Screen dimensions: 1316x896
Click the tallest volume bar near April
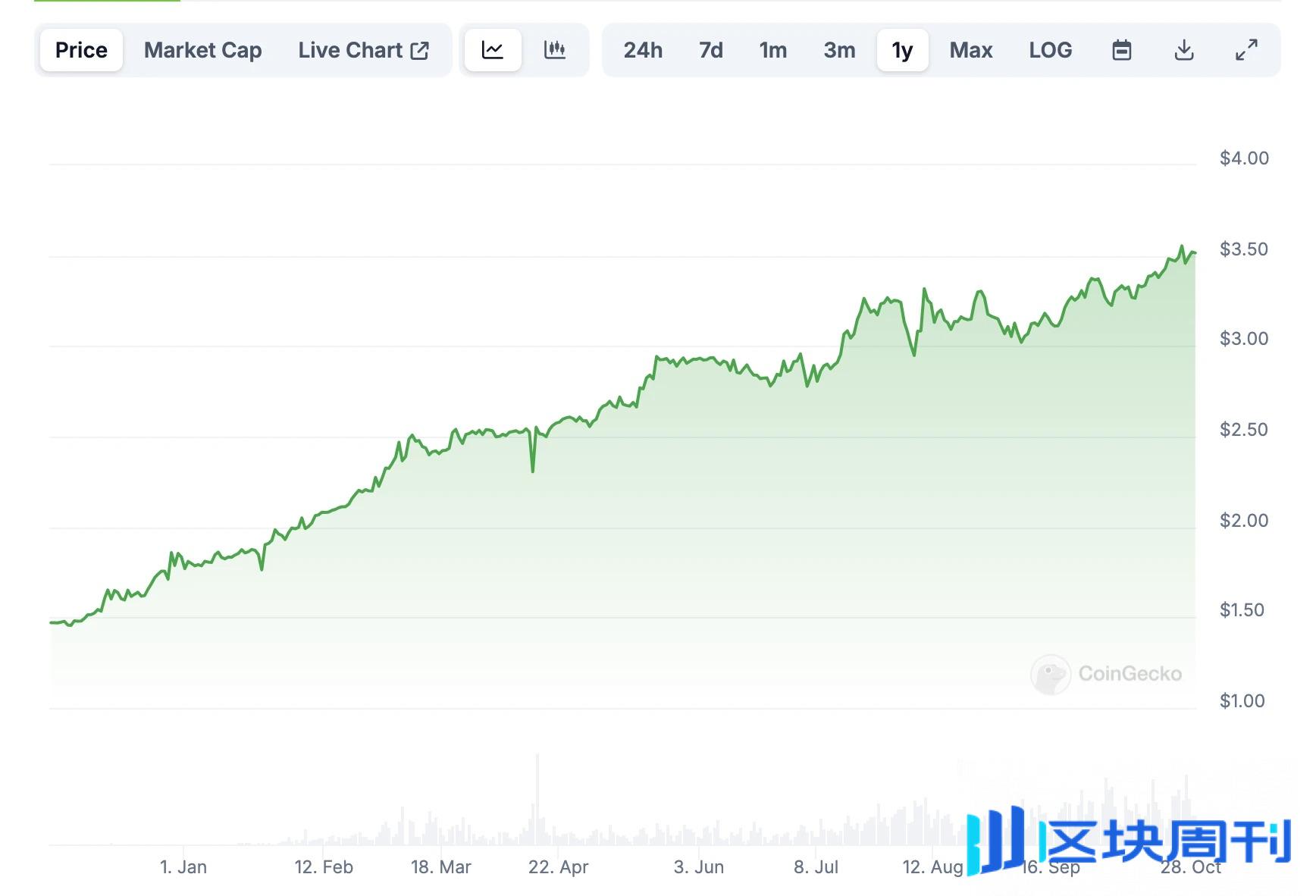coord(537,799)
